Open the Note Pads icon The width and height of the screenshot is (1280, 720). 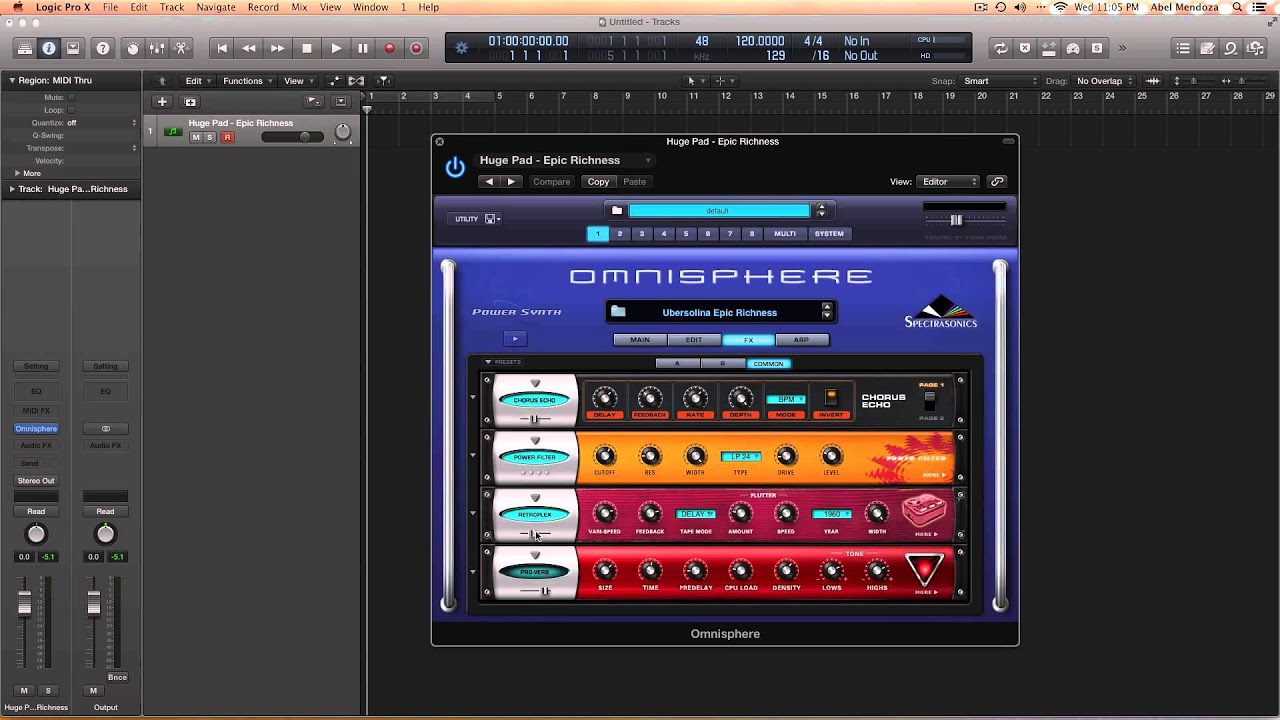click(1207, 48)
